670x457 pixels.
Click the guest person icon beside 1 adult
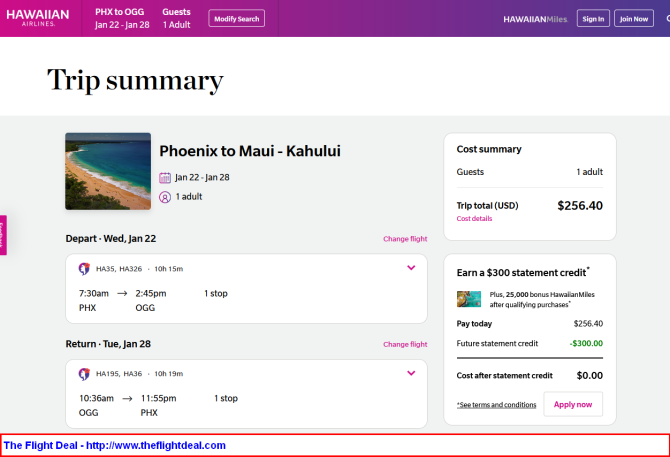coord(165,197)
